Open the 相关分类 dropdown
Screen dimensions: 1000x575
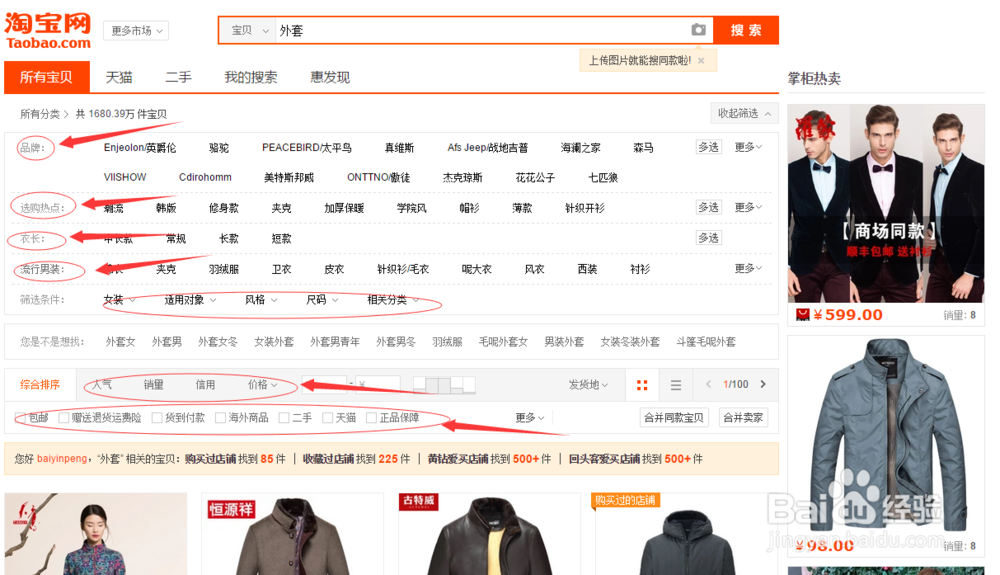(393, 300)
